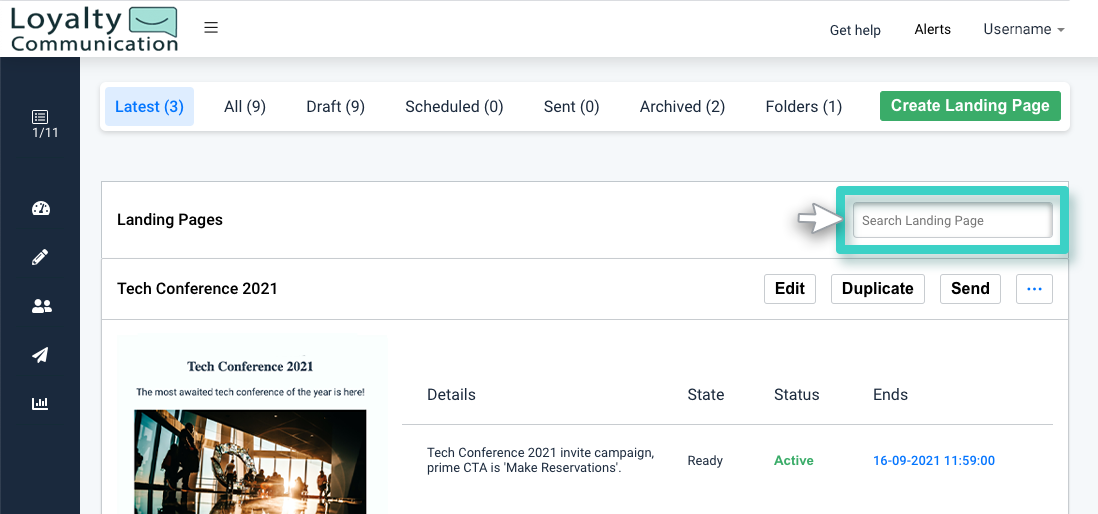Screen dimensions: 1098x514
Task: Switch to the Latest (3) tab
Action: point(149,106)
